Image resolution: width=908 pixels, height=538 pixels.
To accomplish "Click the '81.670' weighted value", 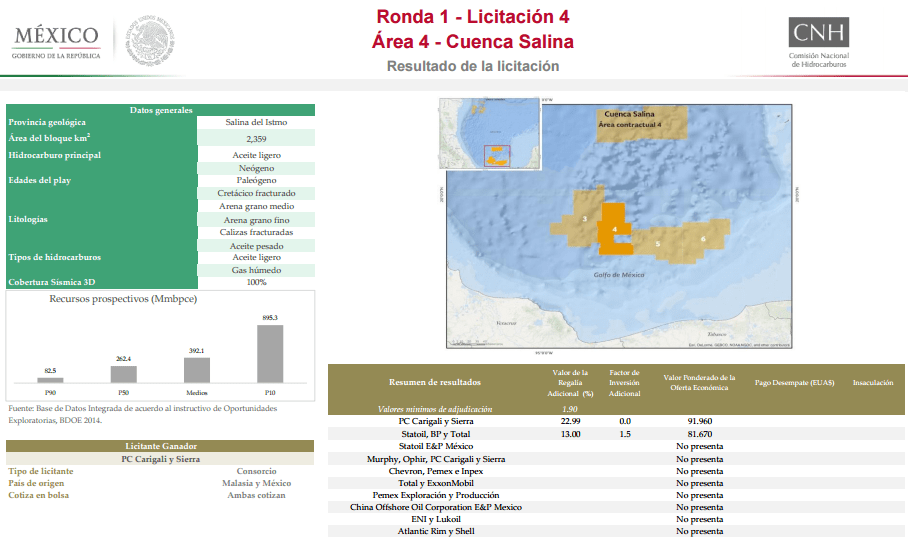I will click(x=700, y=434).
